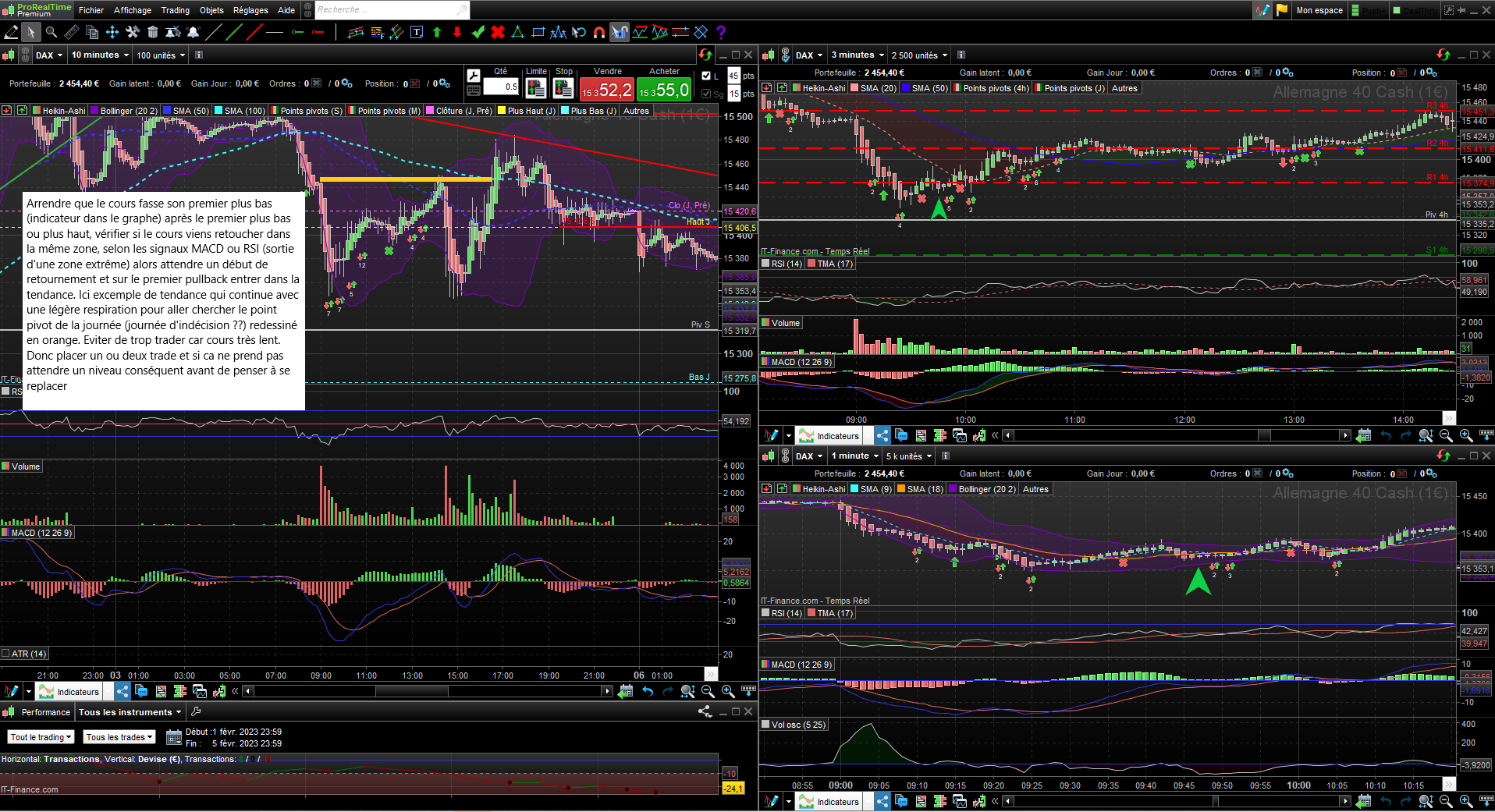Viewport: 1495px width, 812px height.
Task: Open the Affichage menu
Action: [x=133, y=10]
